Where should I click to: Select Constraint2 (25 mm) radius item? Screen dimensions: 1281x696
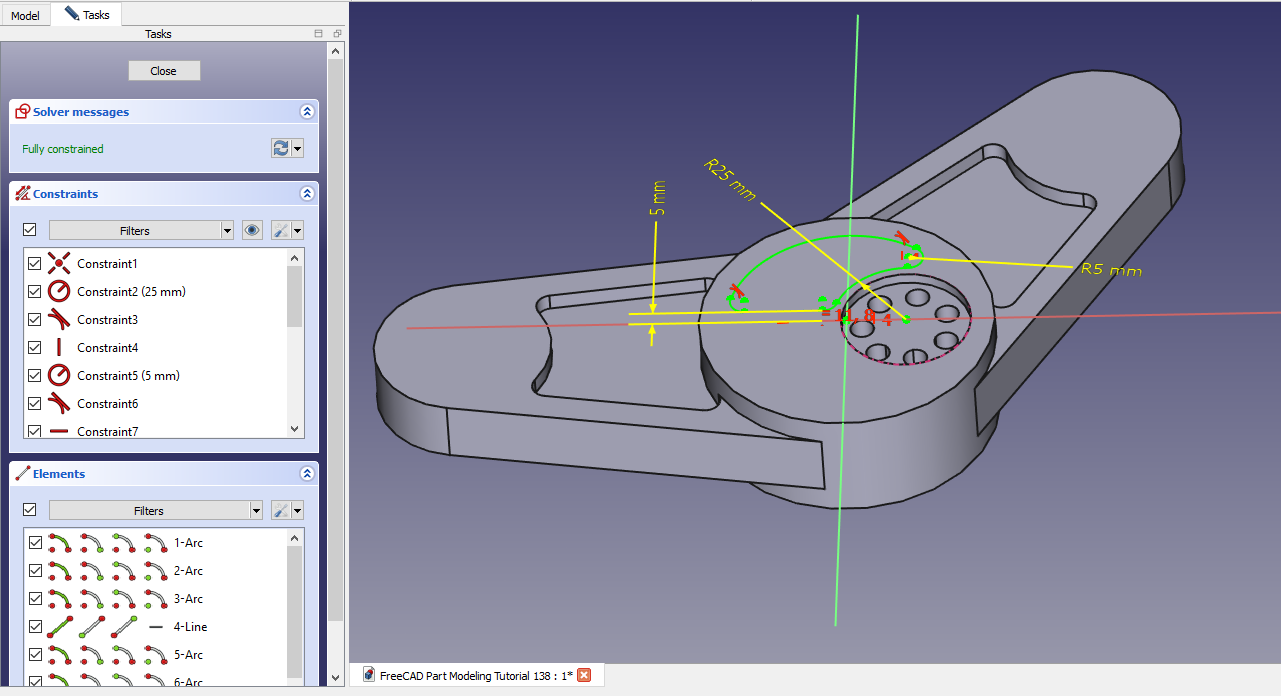coord(130,292)
